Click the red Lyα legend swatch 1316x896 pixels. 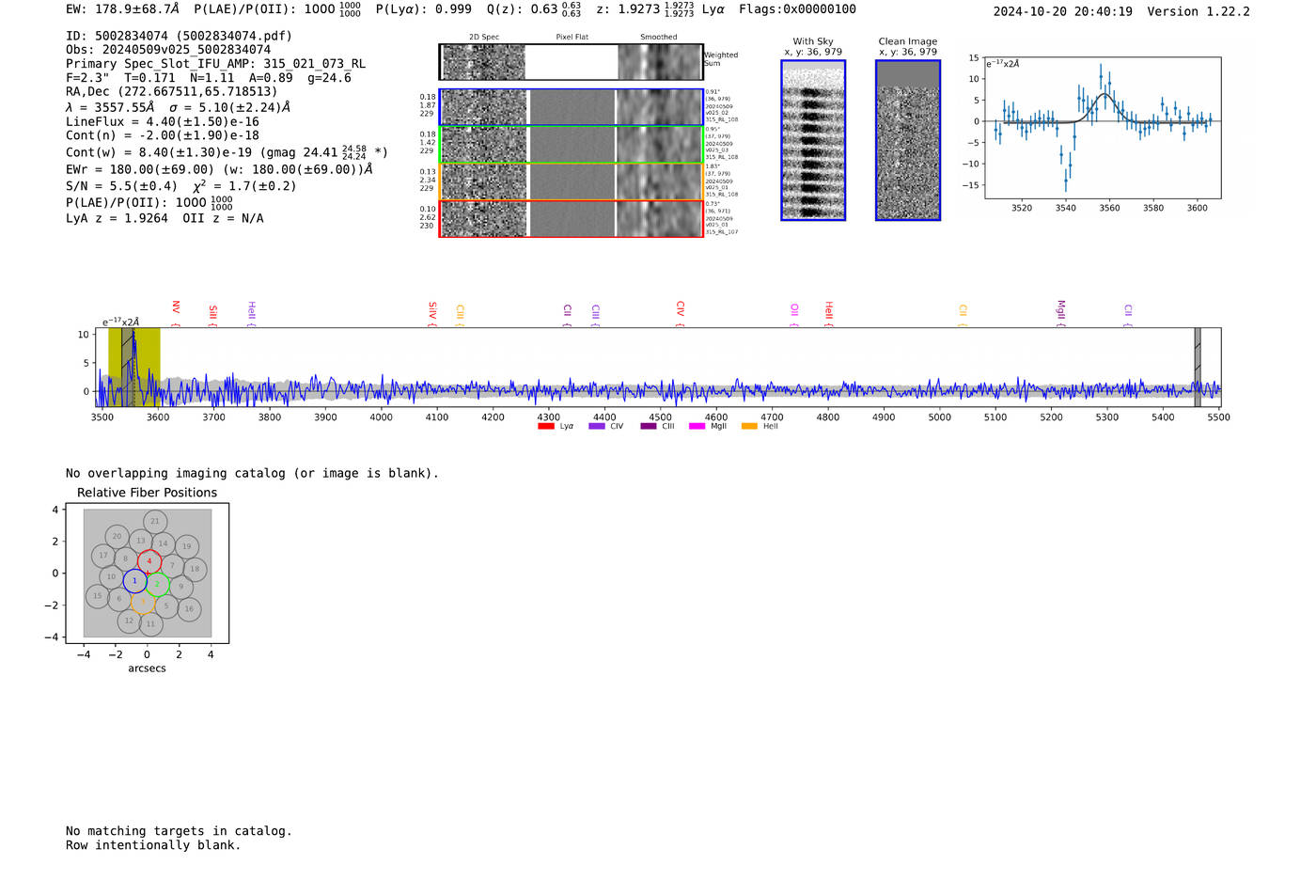[x=546, y=426]
